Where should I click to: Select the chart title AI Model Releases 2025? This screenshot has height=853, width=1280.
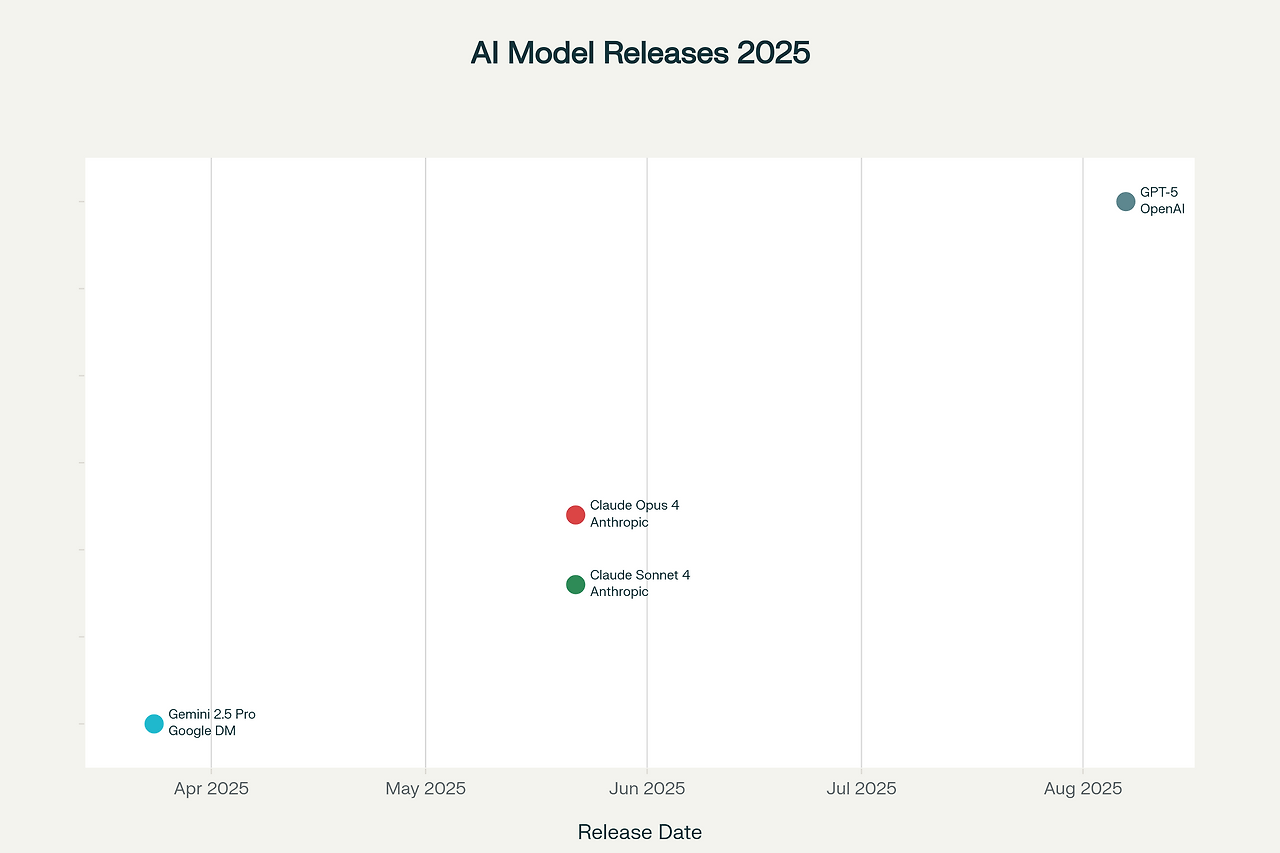click(x=640, y=53)
